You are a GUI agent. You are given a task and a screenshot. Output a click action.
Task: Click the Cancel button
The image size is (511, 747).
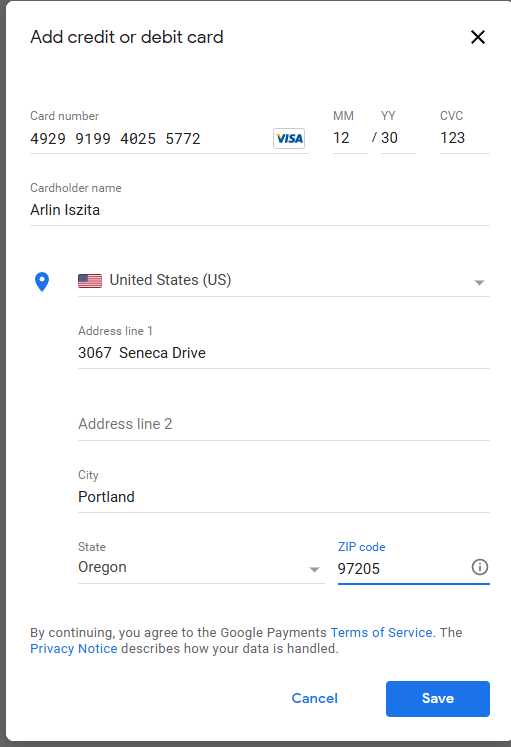click(x=314, y=698)
